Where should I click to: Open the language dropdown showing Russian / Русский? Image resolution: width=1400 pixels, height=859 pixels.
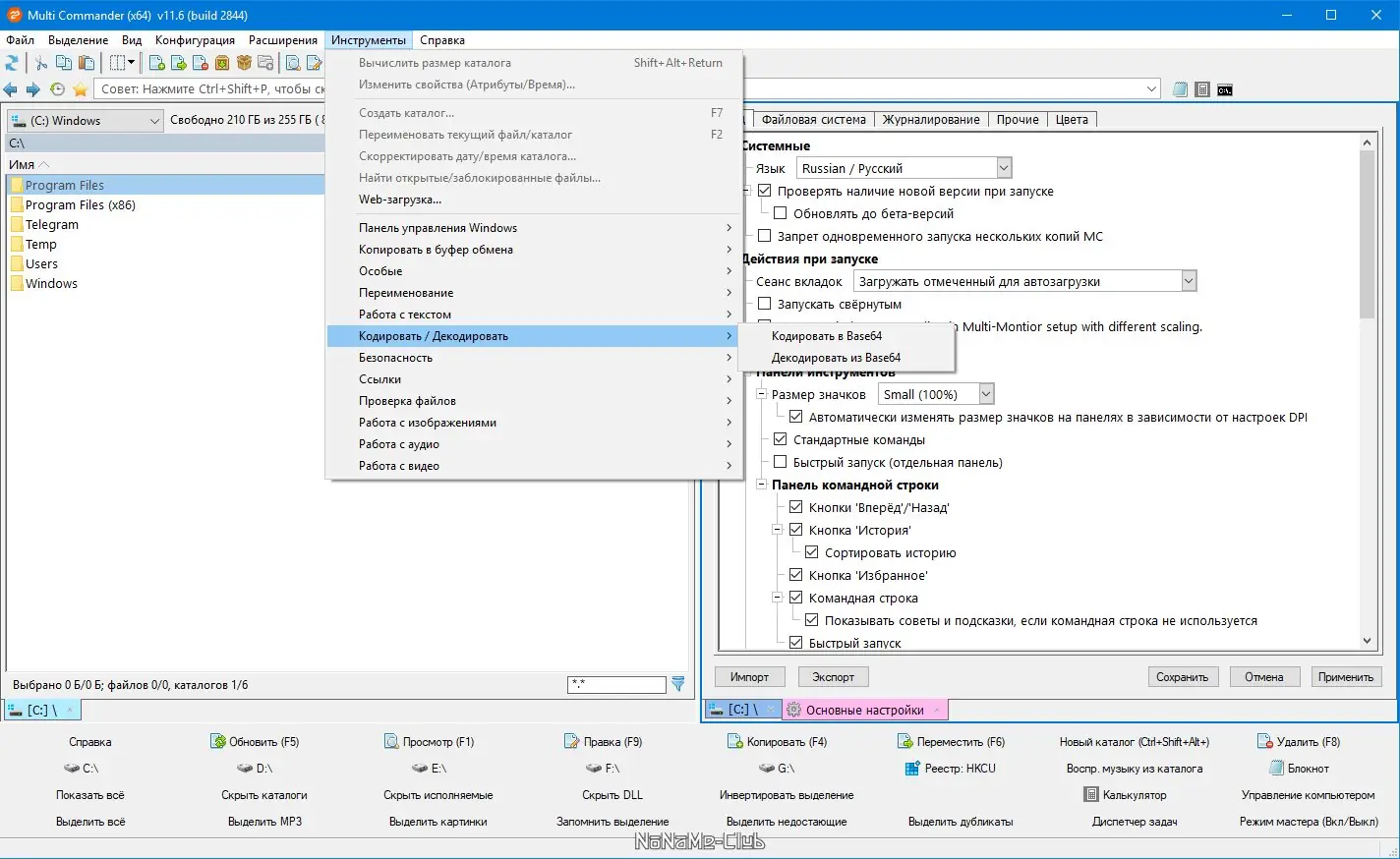[1003, 167]
